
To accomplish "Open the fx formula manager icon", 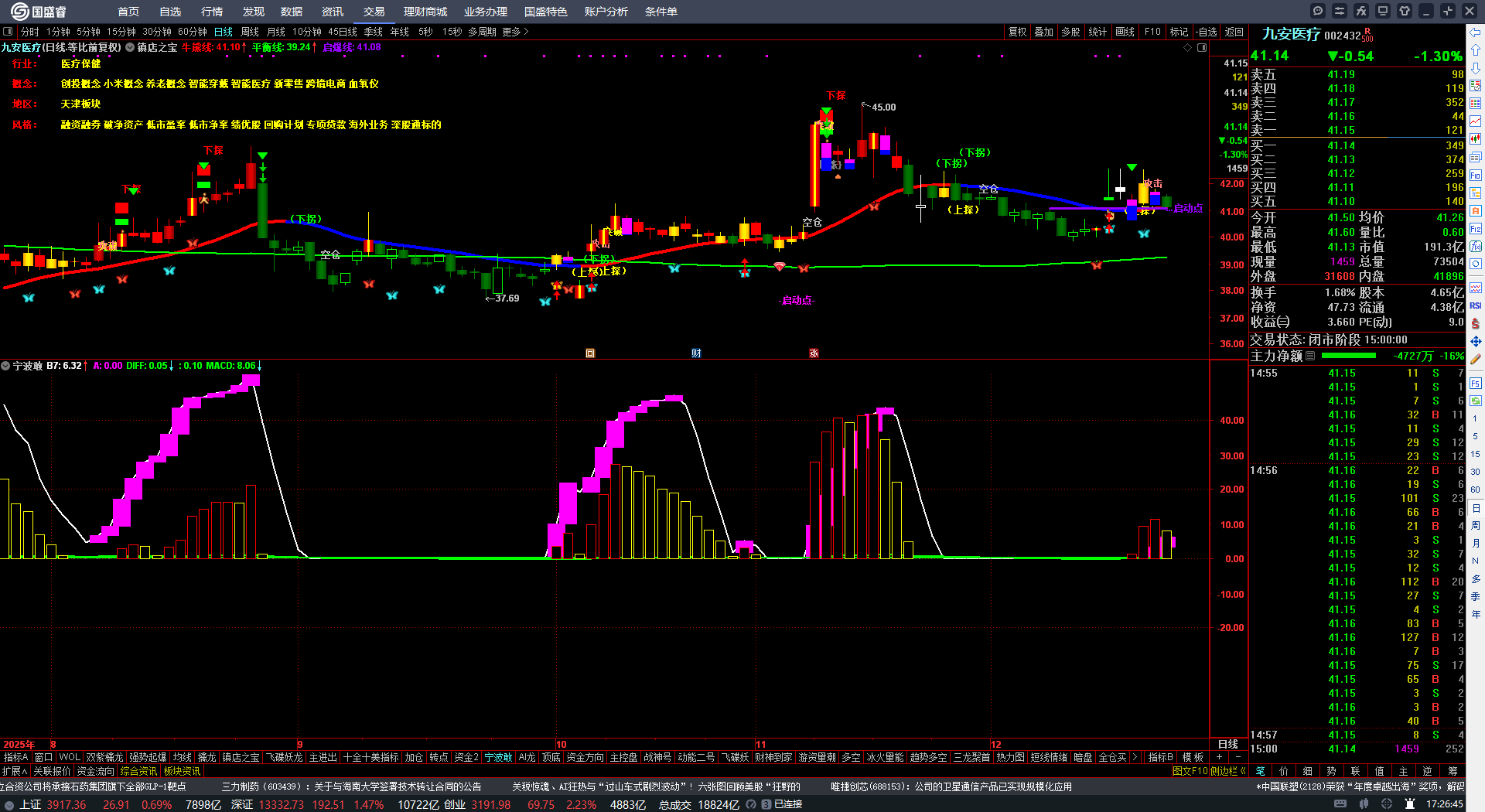I will (x=1361, y=11).
